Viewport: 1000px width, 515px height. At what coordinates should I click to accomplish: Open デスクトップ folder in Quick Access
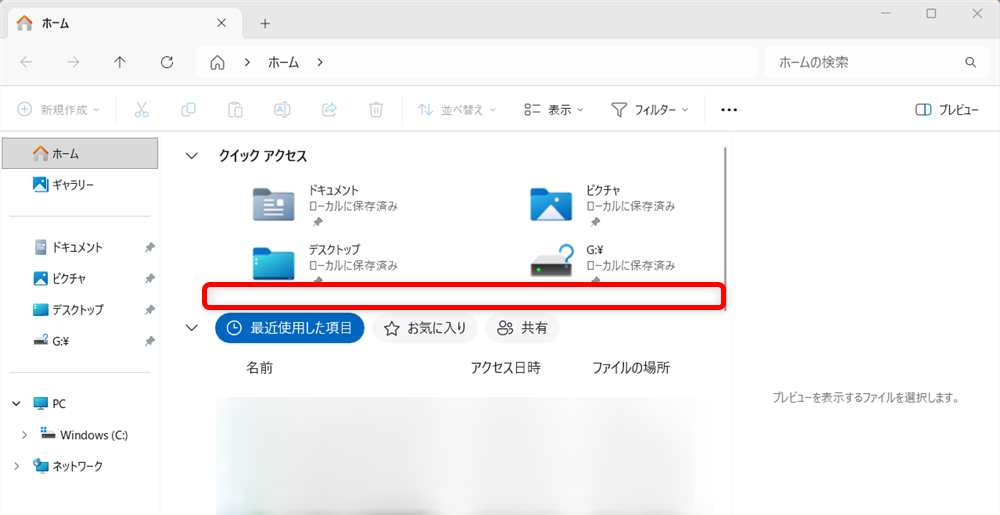(325, 262)
